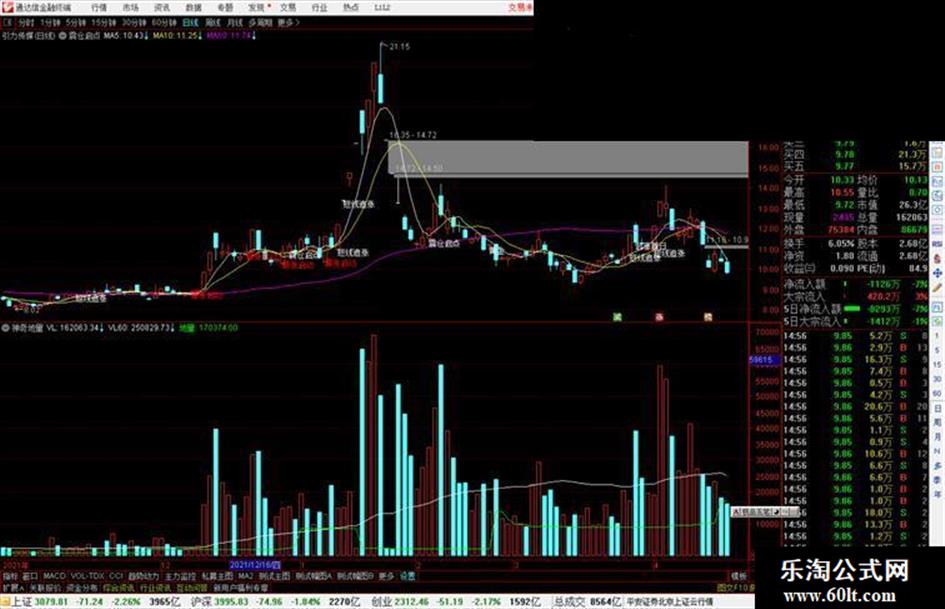Click the circular target icon in right sidebar
The width and height of the screenshot is (945, 609).
(938, 211)
